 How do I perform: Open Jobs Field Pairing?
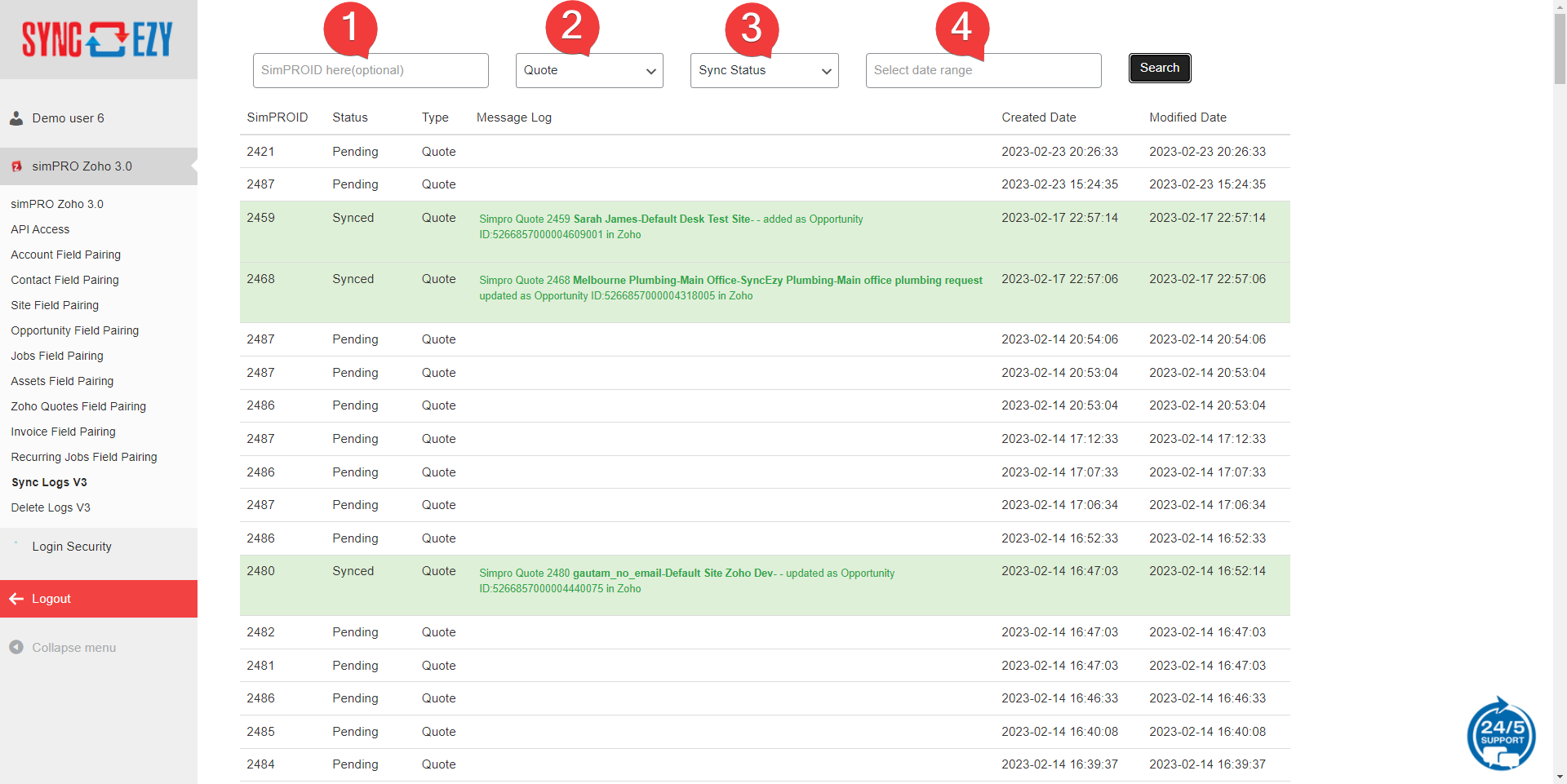click(x=57, y=356)
